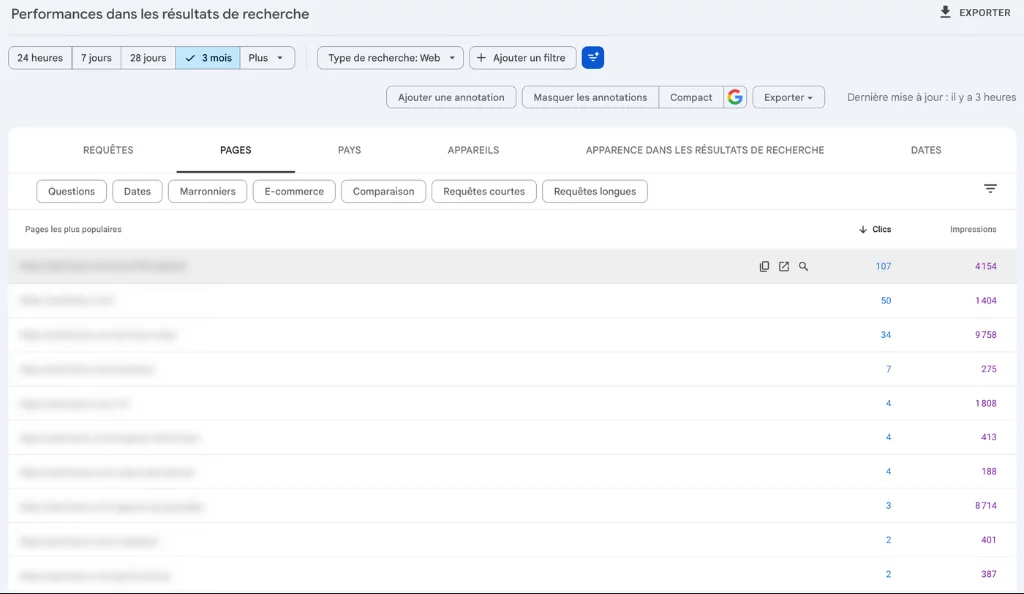Sort by the Impressions column header
This screenshot has height=594, width=1024.
tap(972, 230)
